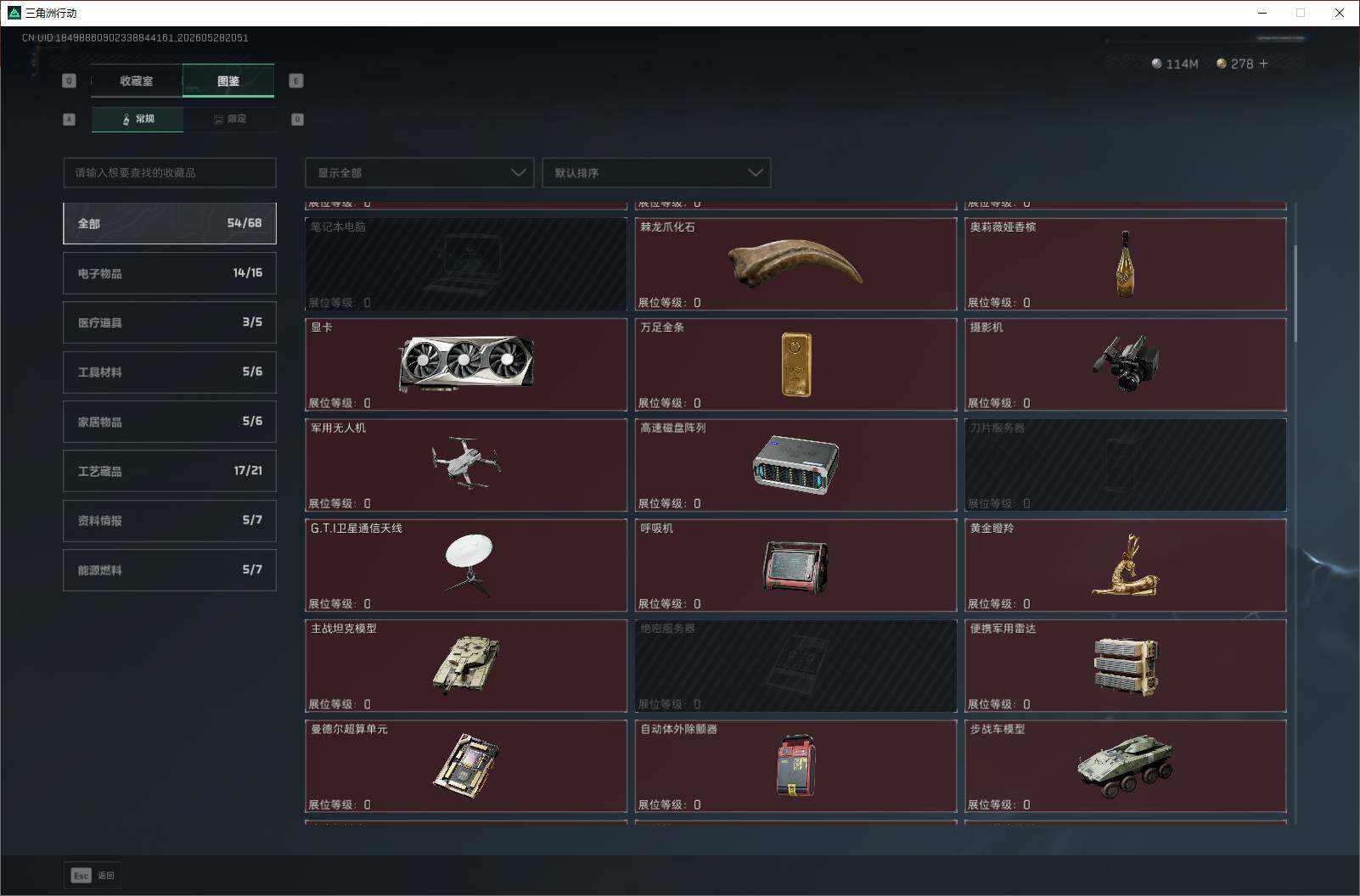The height and width of the screenshot is (896, 1360).
Task: Select the 图鉴 tab
Action: 228,81
